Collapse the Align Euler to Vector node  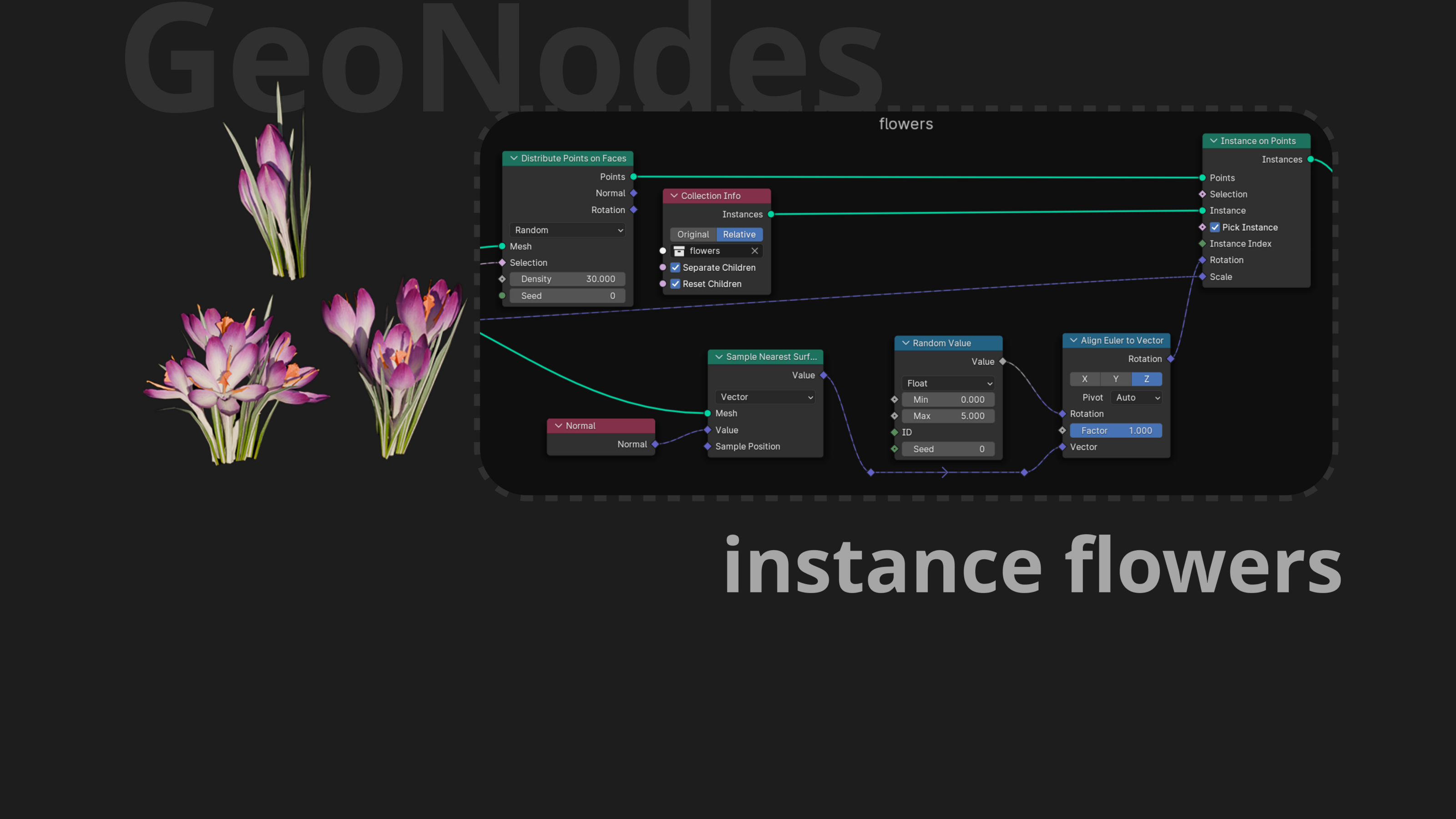(x=1073, y=340)
